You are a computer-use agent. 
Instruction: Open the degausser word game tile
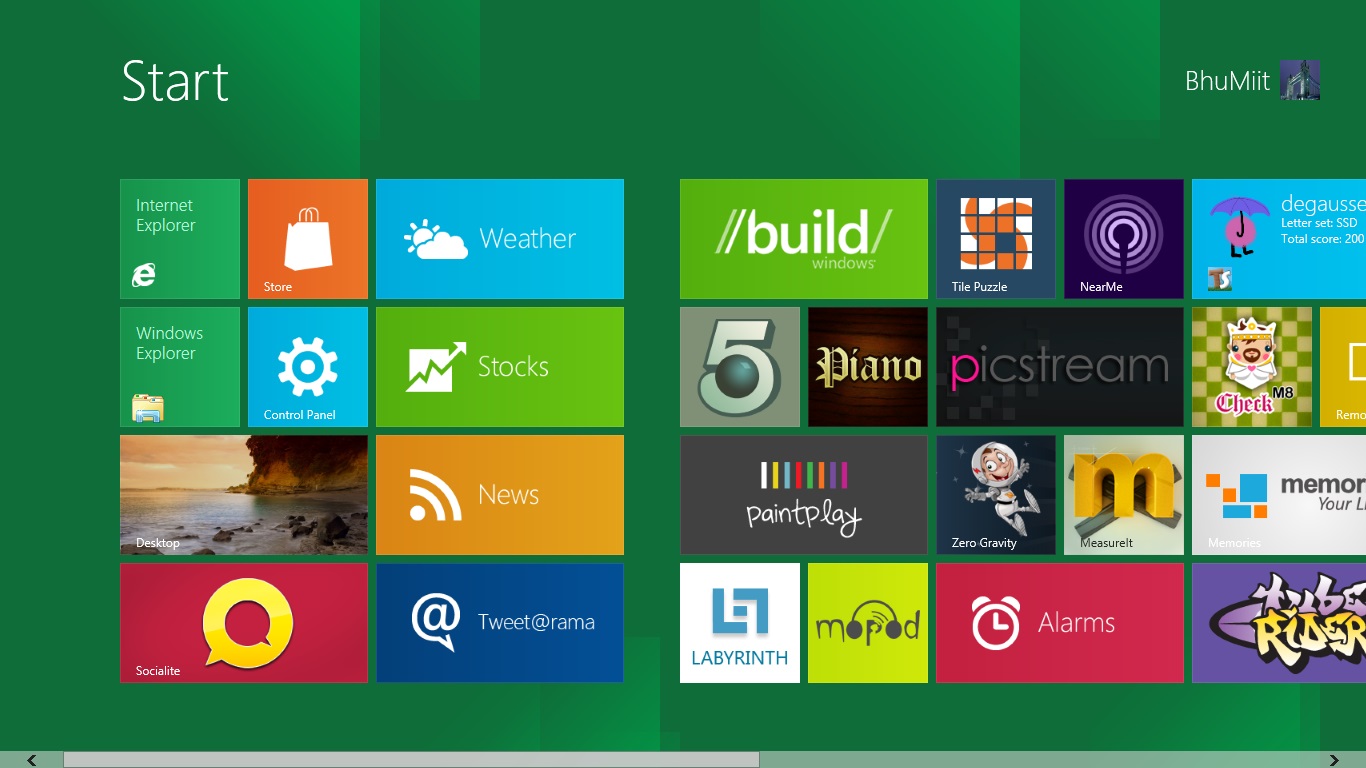pyautogui.click(x=1279, y=239)
